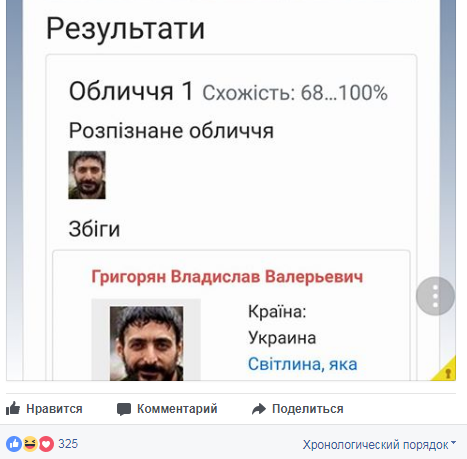The width and height of the screenshot is (467, 459).
Task: Tap the round three-dot overlay button
Action: pos(435,296)
